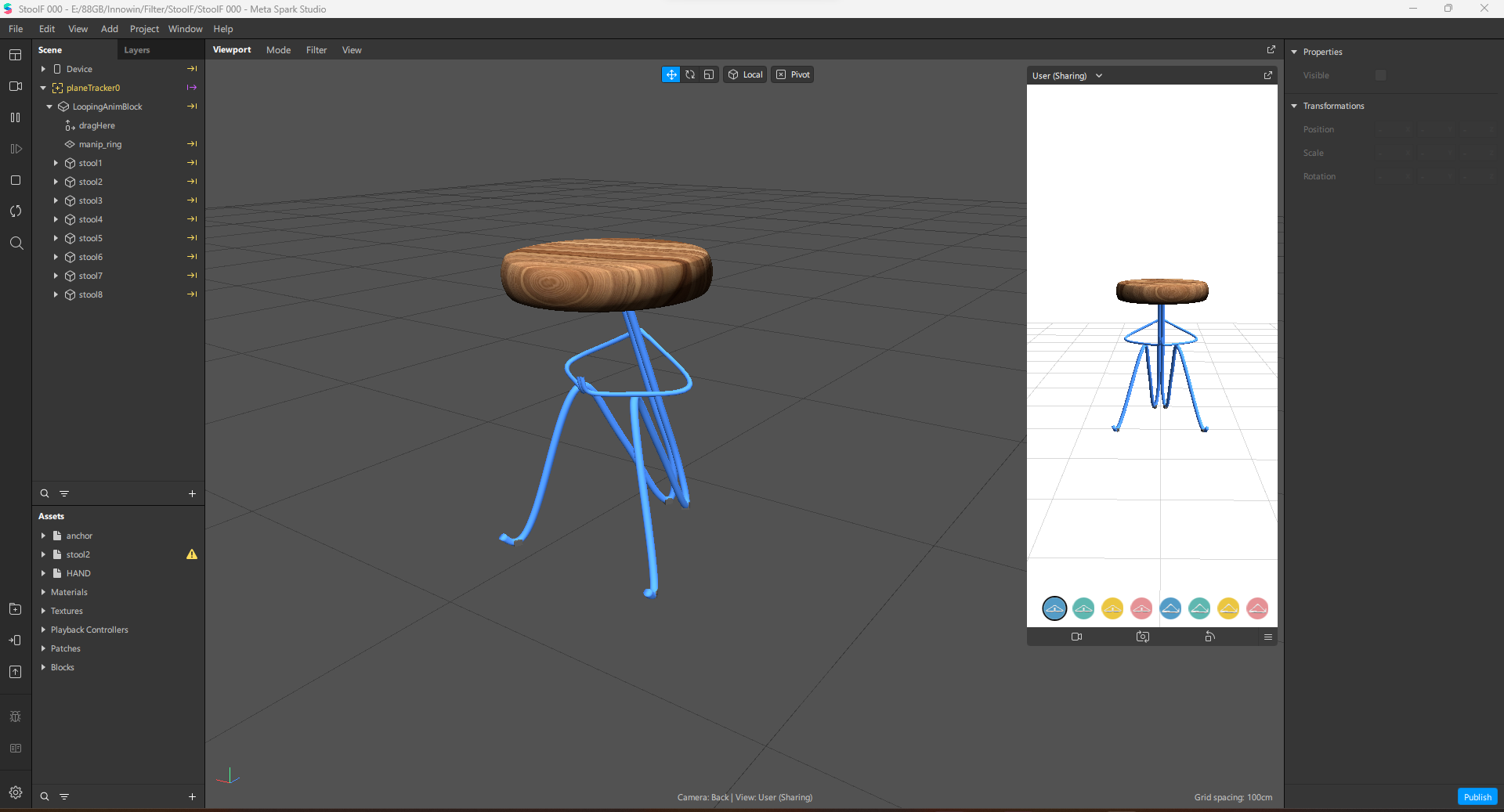
Task: Select the Scale manipulator tool
Action: pos(709,74)
